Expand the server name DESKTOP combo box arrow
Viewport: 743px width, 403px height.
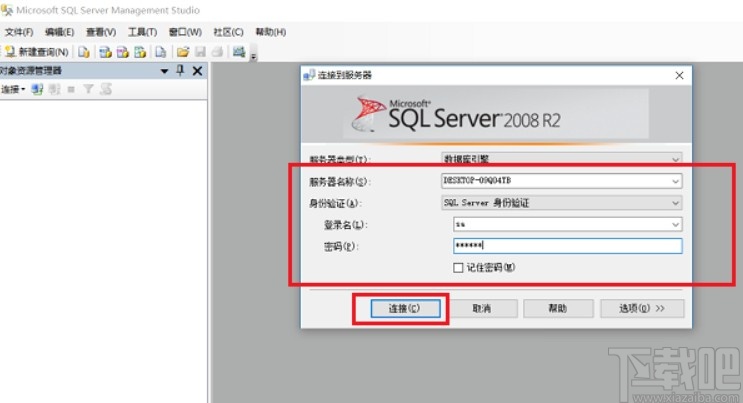click(x=676, y=181)
